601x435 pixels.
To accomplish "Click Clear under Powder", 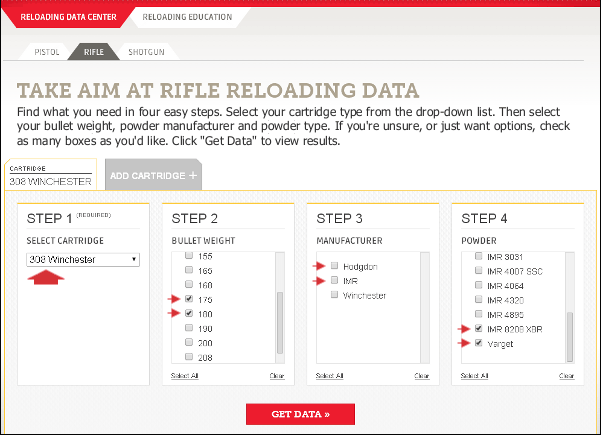I will click(567, 376).
